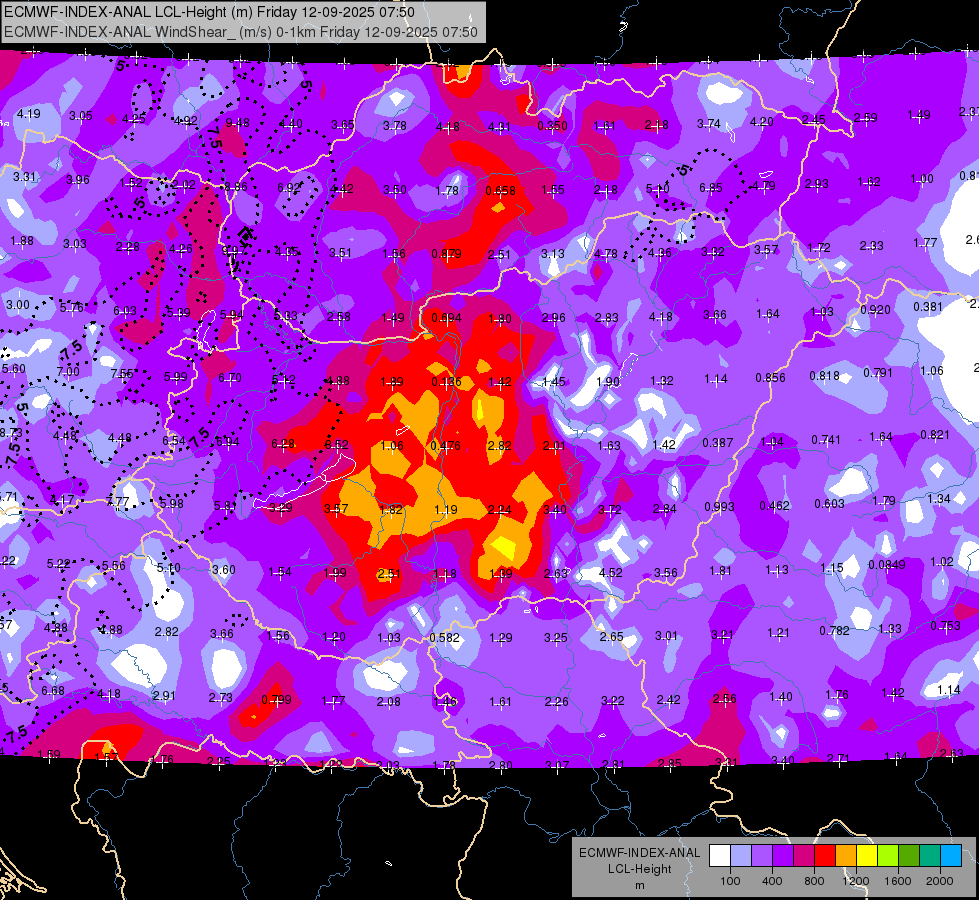Click the grid value 0.821
The image size is (979, 900).
[935, 435]
